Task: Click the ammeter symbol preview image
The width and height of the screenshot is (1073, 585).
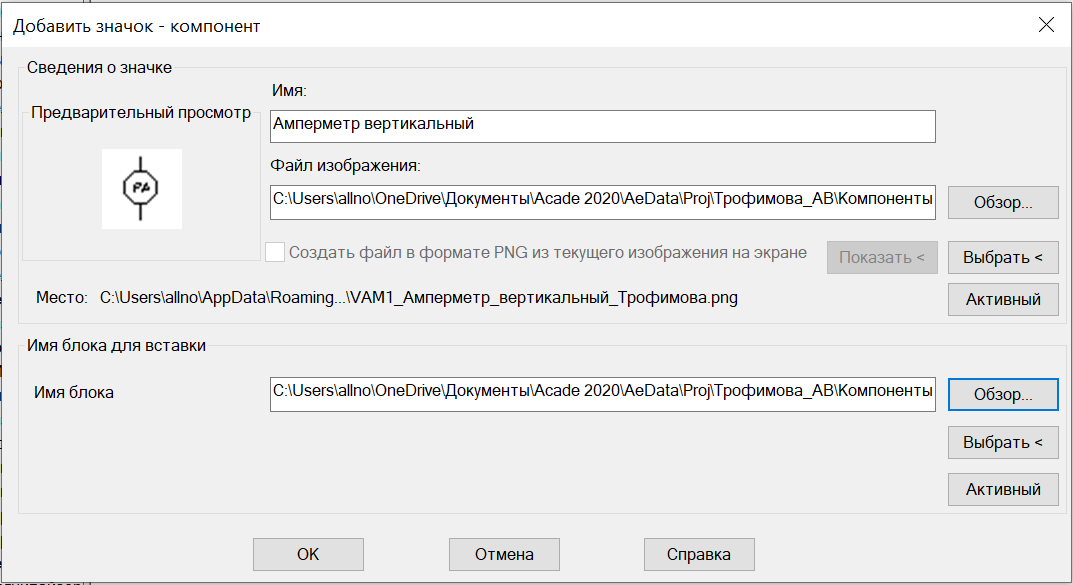Action: point(142,188)
